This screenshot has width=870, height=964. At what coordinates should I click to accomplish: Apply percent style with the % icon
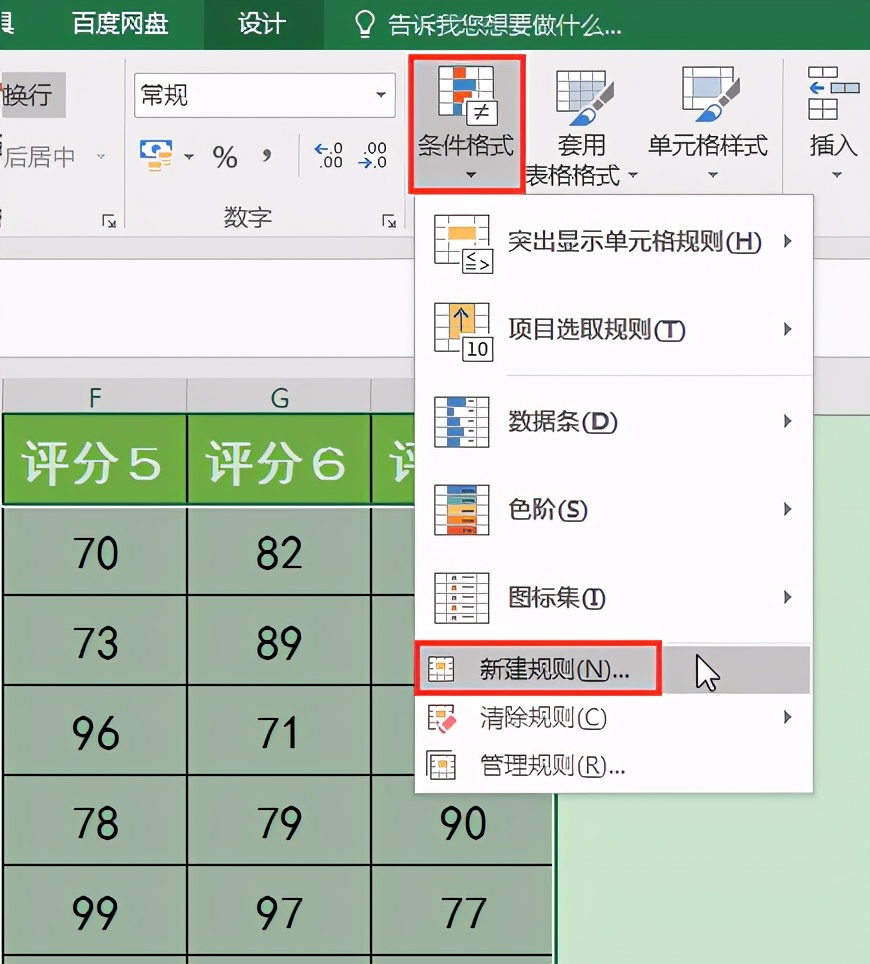225,157
